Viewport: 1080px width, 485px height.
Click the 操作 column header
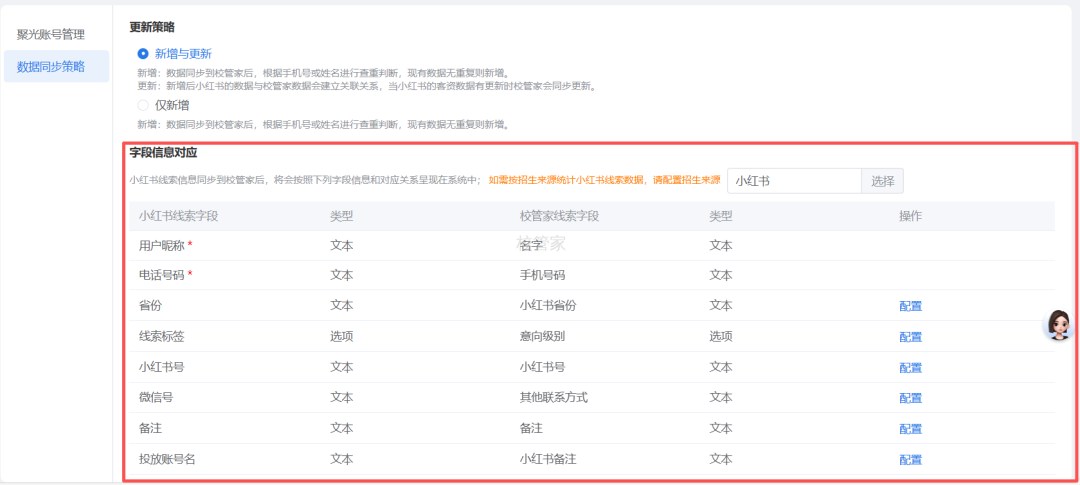[910, 216]
